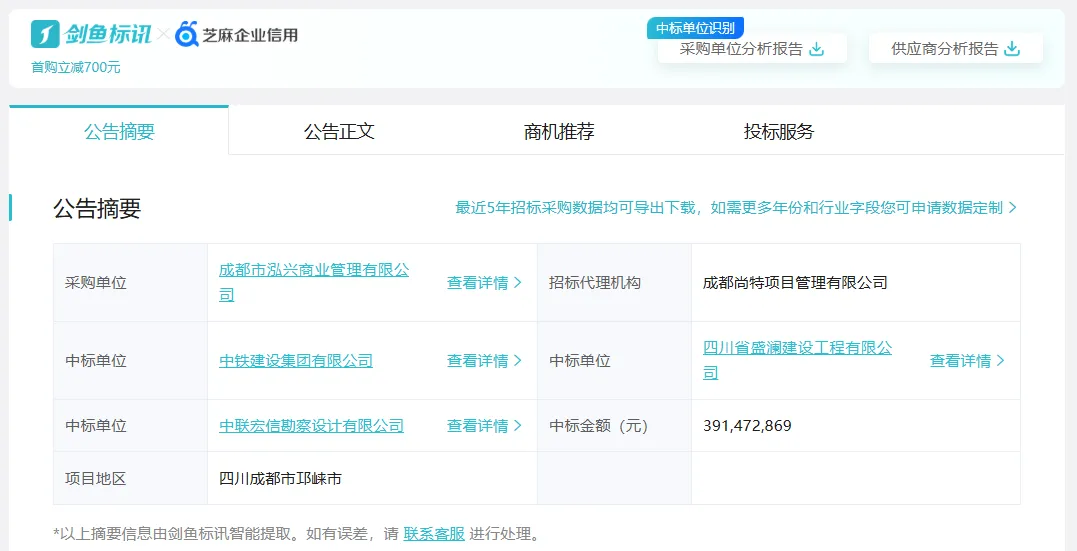Click download icon on 采购单位分析报告
Viewport: 1077px width, 551px height.
click(x=817, y=49)
